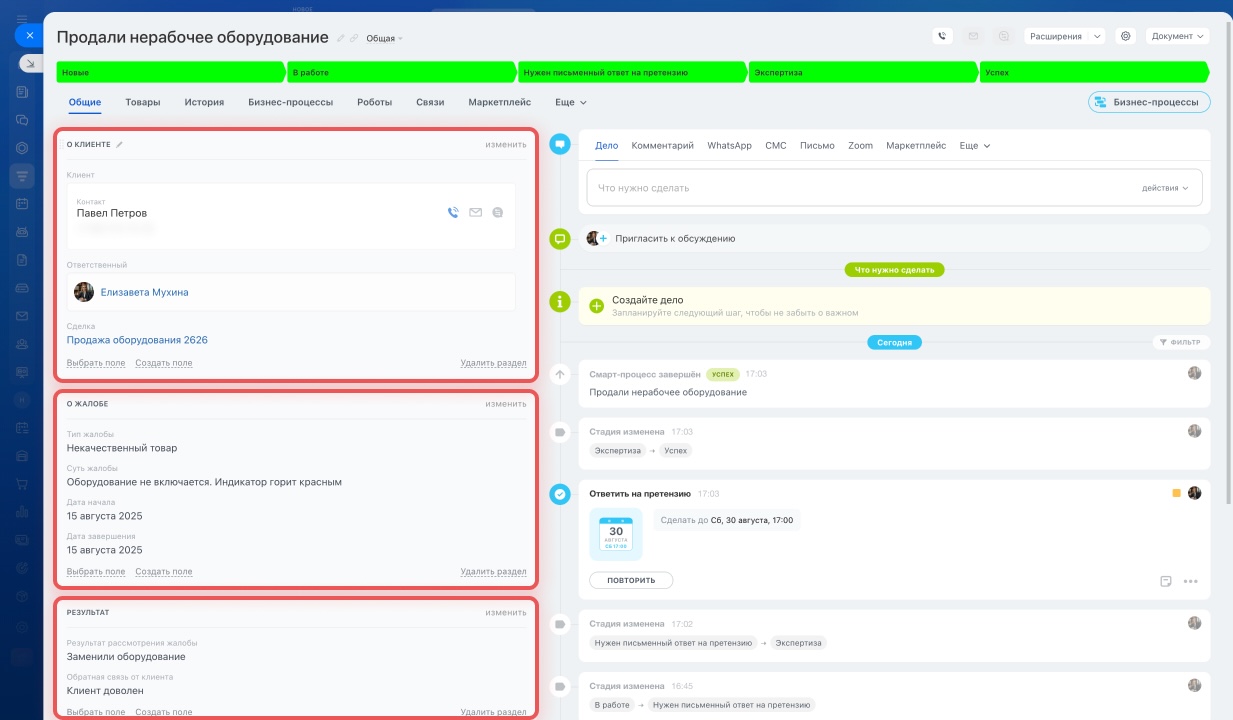Click the ПОВТОРИТЬ button
The width and height of the screenshot is (1233, 720).
coord(631,580)
